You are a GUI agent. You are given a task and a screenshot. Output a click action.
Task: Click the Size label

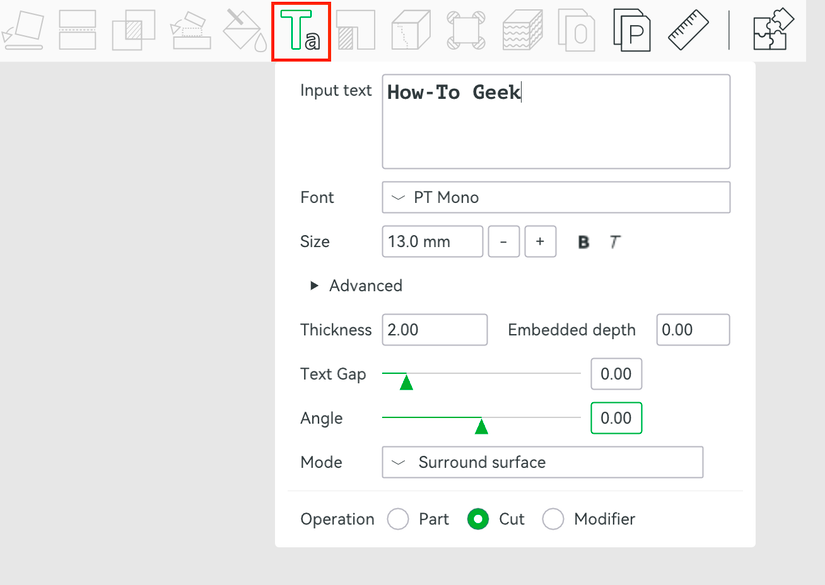point(315,241)
